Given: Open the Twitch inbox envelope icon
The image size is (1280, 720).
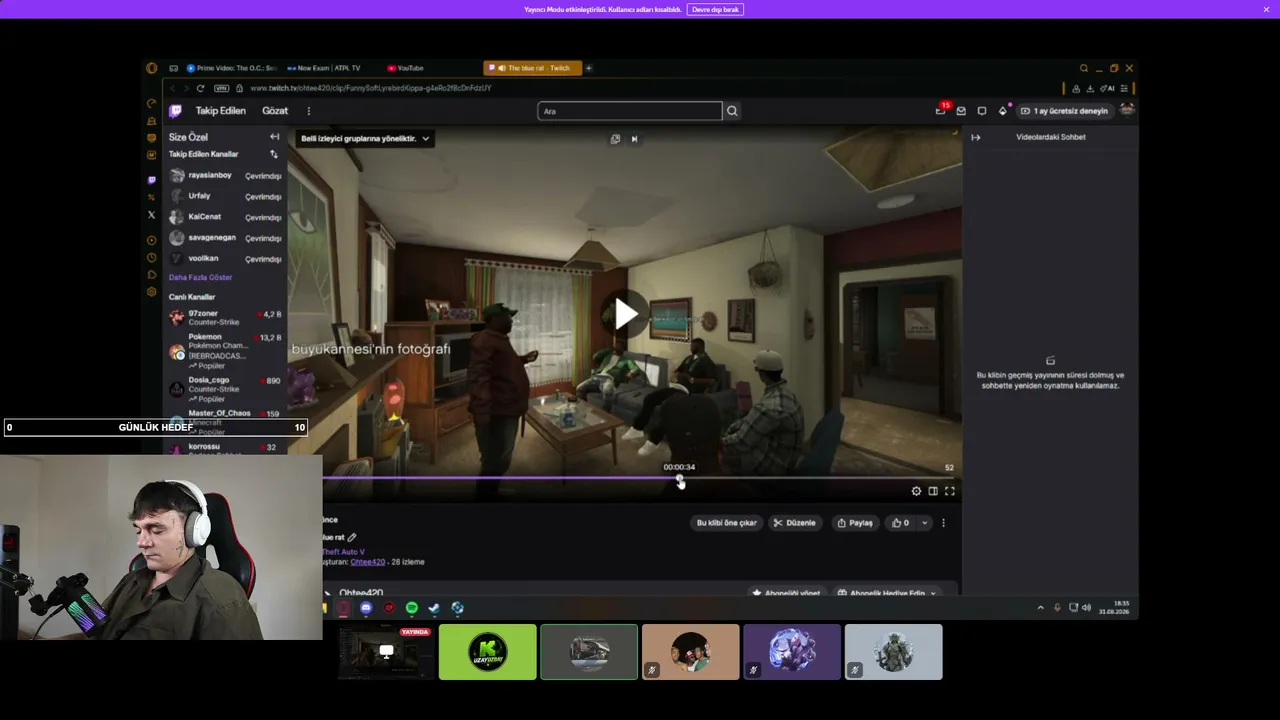Looking at the screenshot, I should [x=961, y=111].
